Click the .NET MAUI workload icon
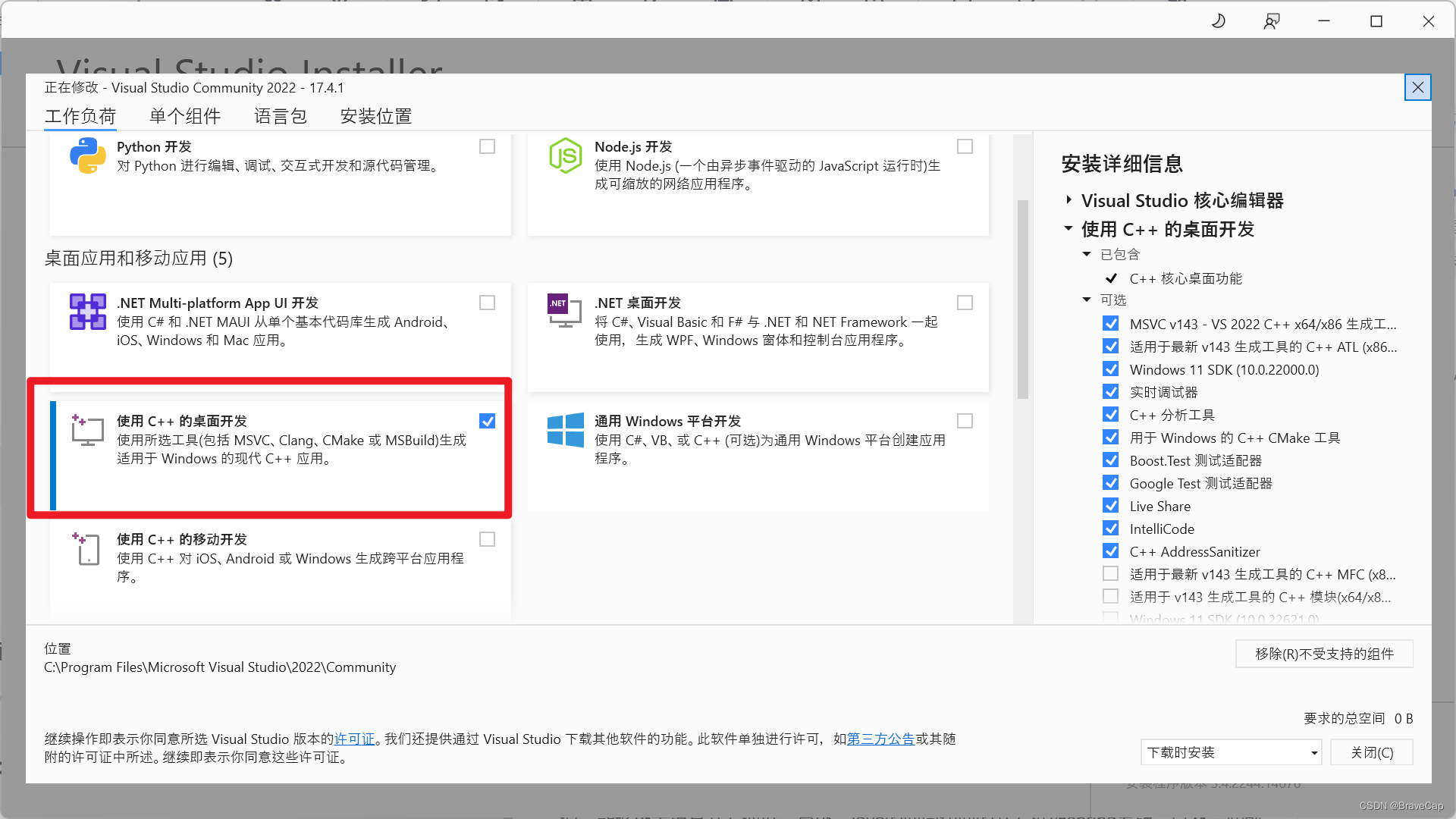 point(88,312)
